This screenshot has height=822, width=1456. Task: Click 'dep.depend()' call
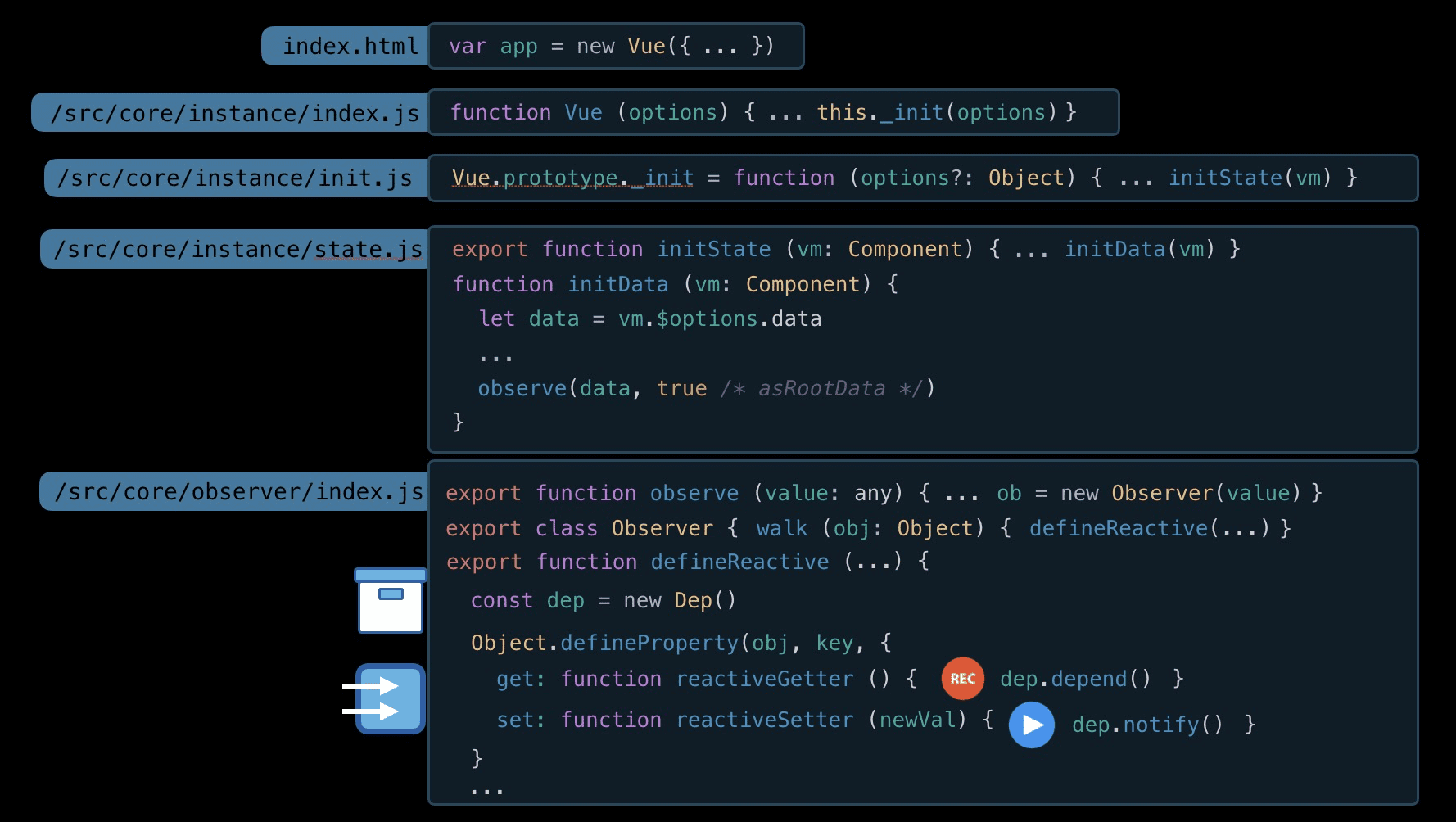[x=1076, y=679]
